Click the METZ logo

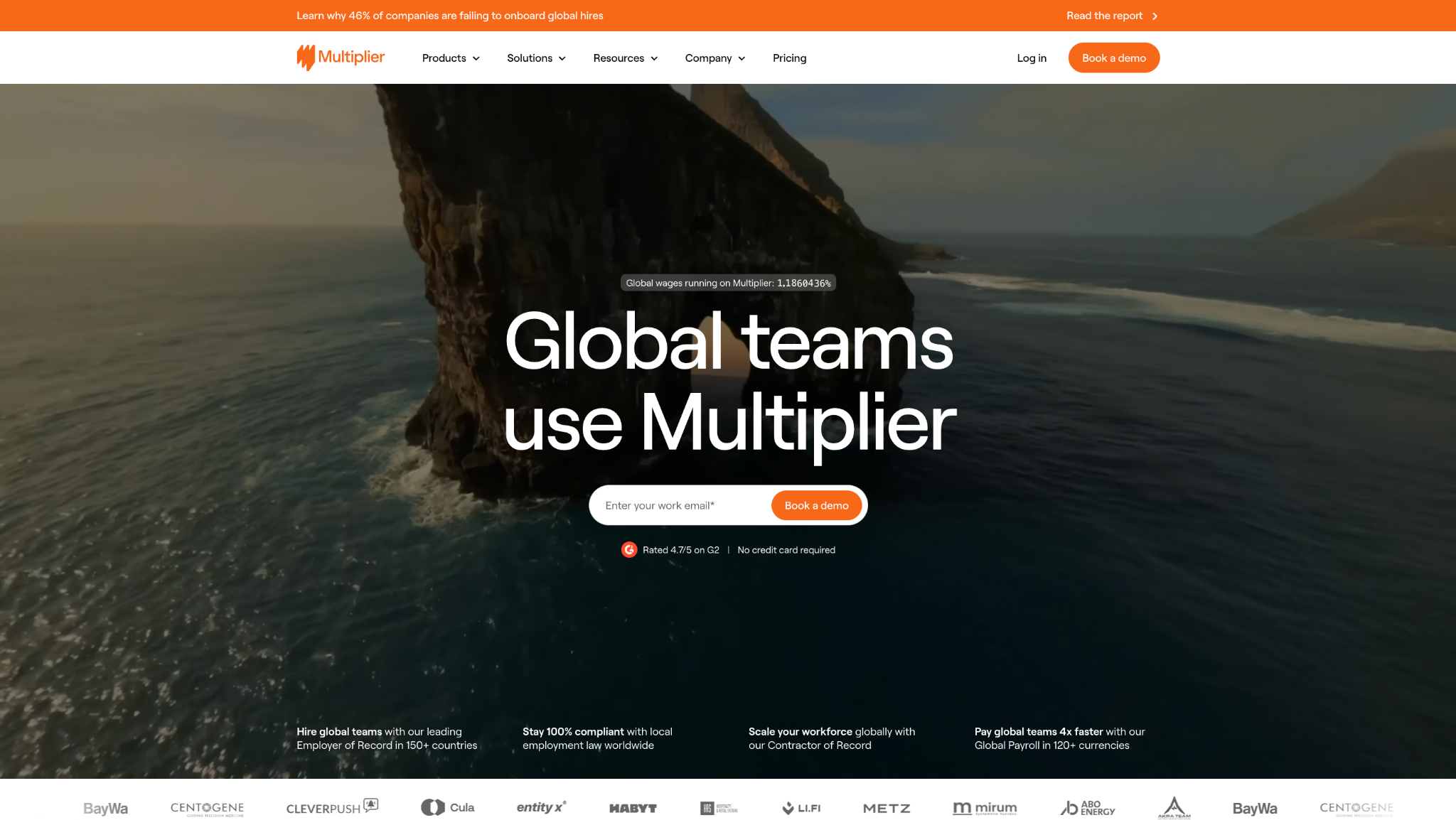(x=887, y=809)
